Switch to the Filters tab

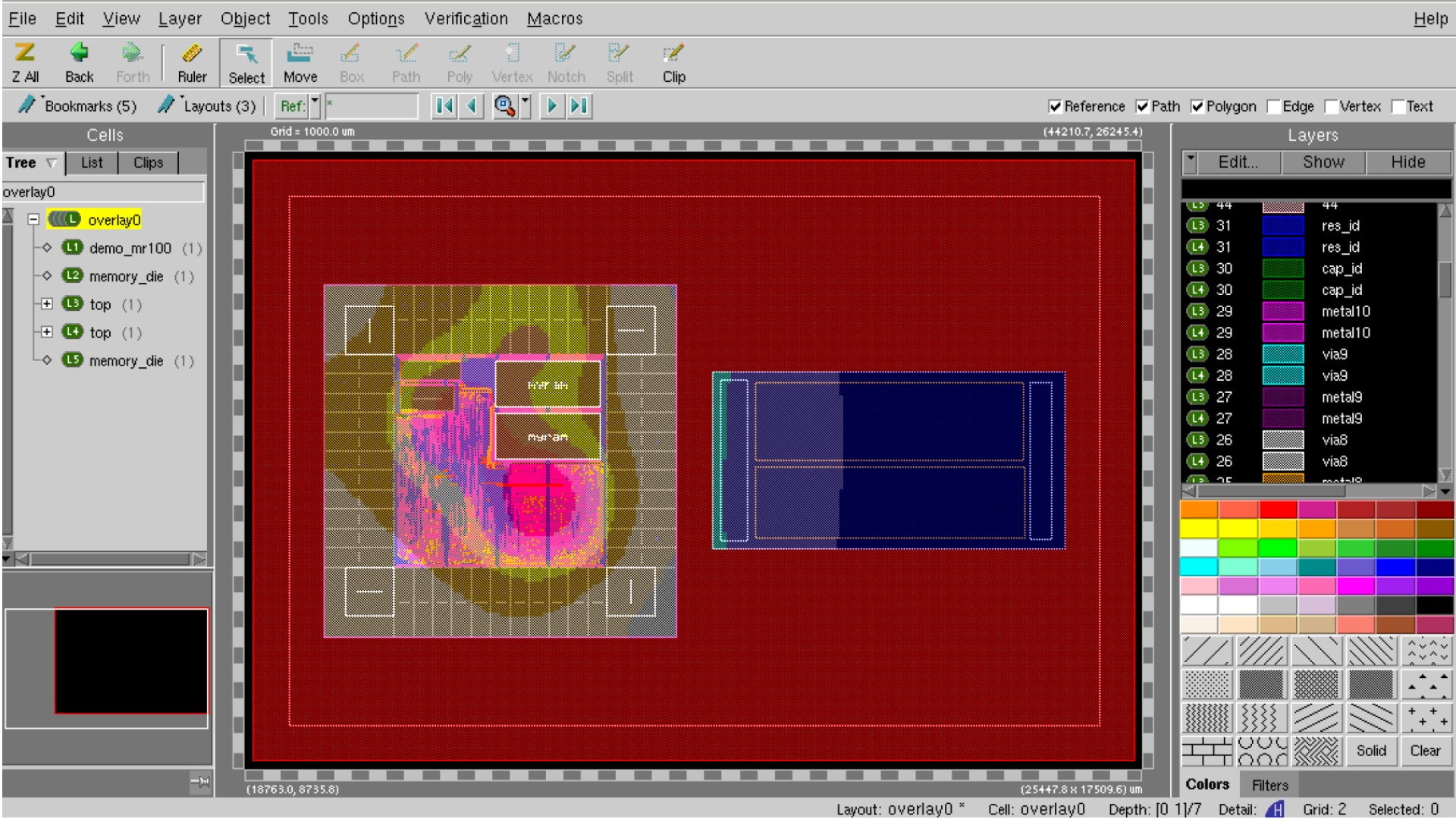pos(1269,786)
